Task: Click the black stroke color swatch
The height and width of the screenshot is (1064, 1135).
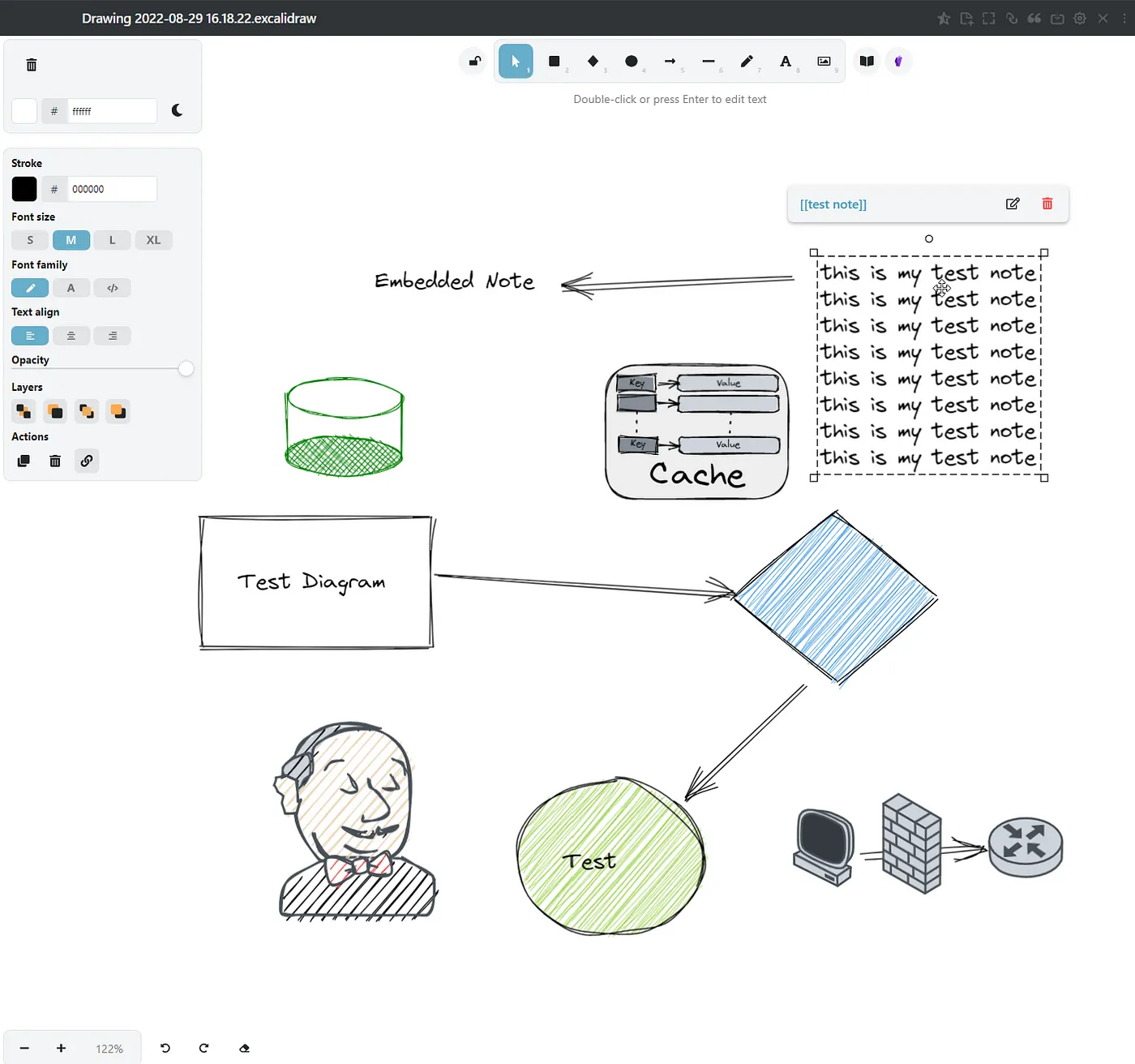Action: pos(24,189)
